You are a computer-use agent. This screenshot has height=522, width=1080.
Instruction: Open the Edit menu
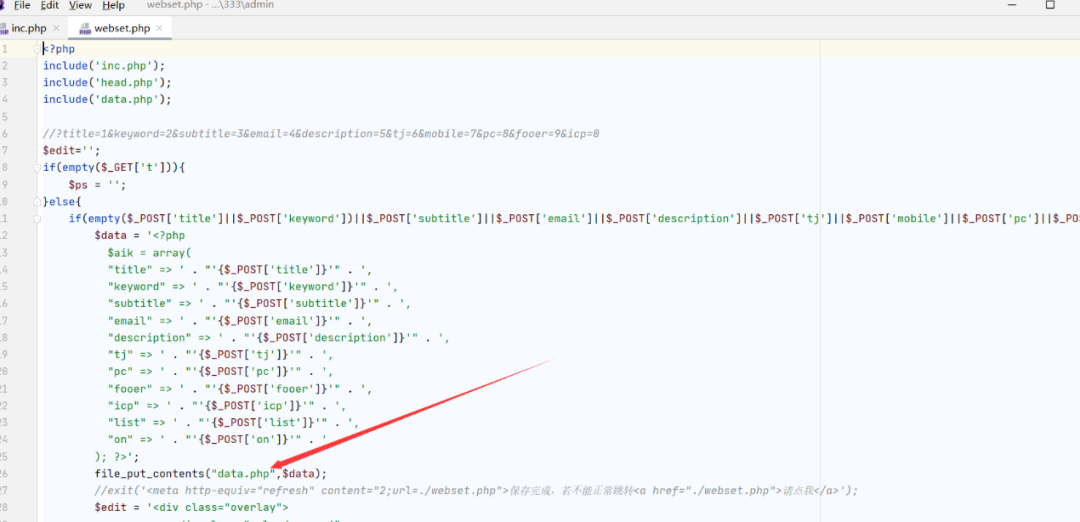[50, 6]
